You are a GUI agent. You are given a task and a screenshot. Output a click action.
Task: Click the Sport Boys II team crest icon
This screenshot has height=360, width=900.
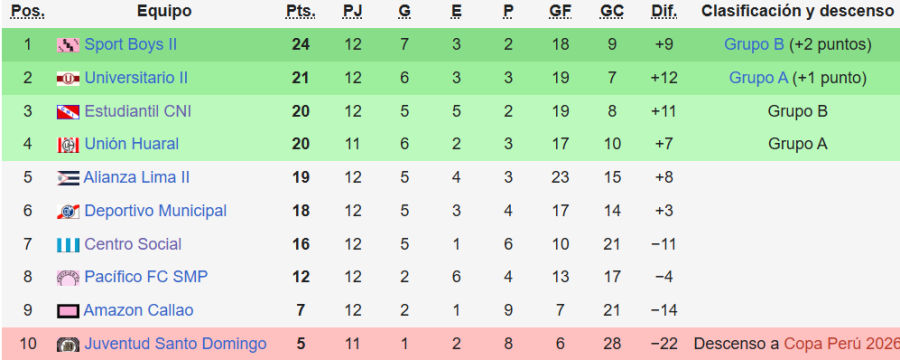click(68, 45)
